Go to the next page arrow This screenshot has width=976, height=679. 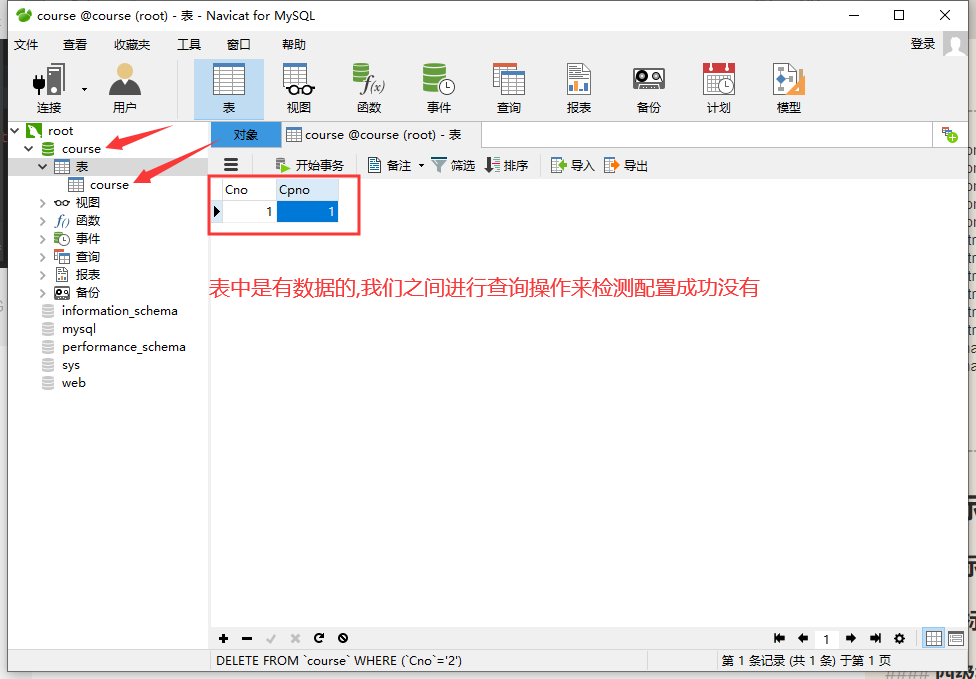coord(851,638)
